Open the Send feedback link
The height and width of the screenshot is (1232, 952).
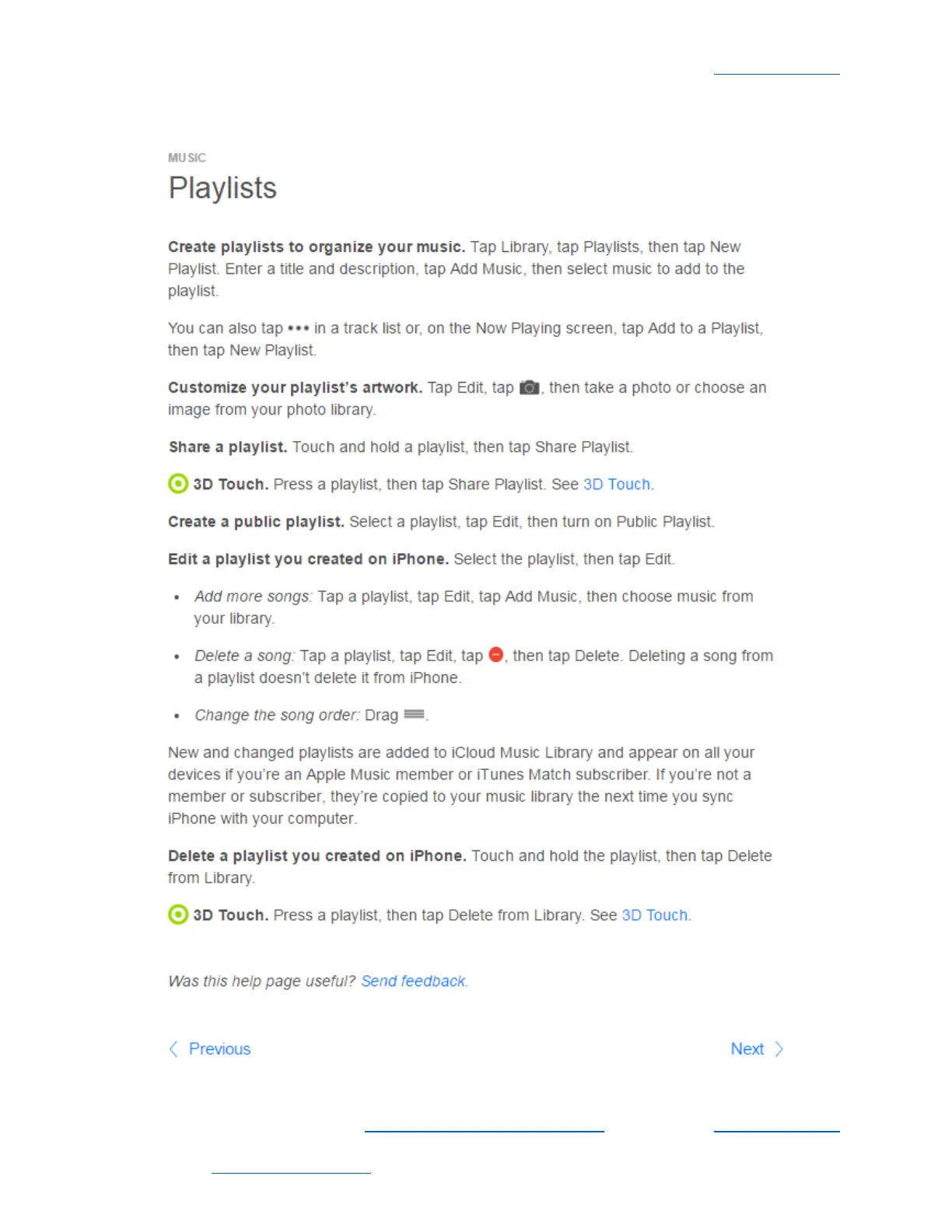coord(413,981)
